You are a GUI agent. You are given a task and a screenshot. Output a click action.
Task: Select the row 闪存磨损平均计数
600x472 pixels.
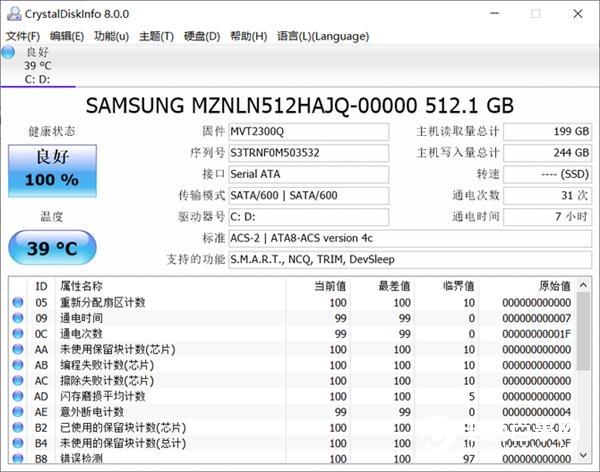293,396
